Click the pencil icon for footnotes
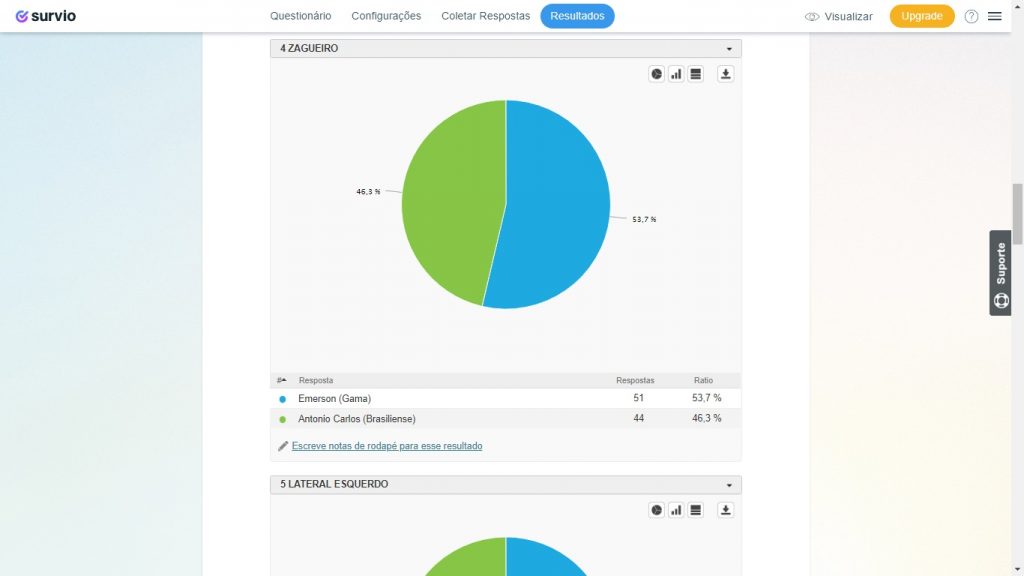 [x=283, y=446]
